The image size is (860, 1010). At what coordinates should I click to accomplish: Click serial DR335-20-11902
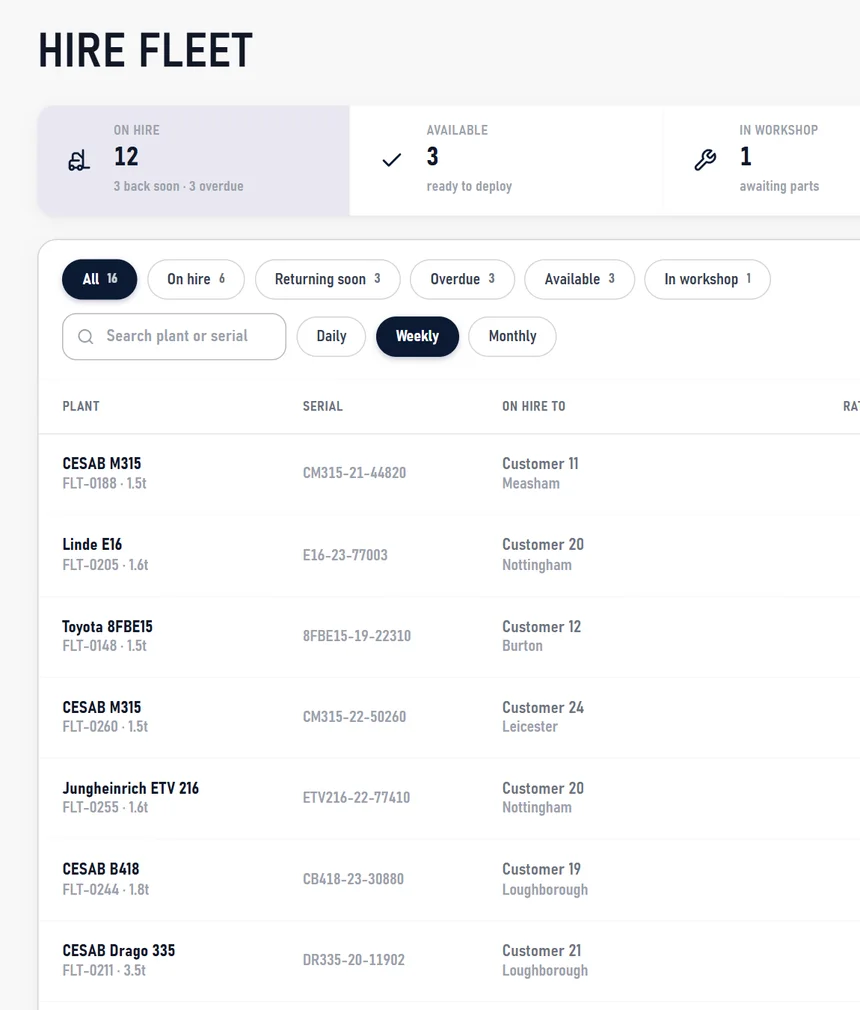[354, 960]
